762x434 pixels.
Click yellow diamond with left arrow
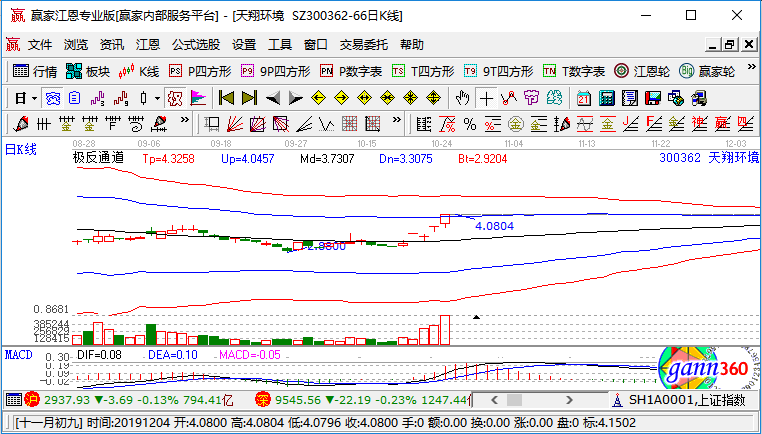point(318,99)
